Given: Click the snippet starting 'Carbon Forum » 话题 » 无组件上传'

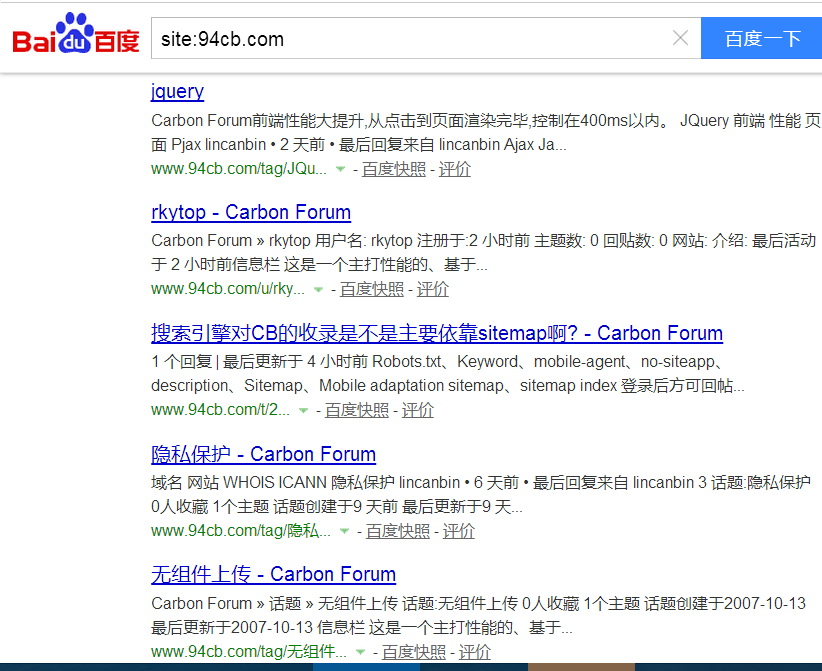Looking at the screenshot, I should point(478,615).
